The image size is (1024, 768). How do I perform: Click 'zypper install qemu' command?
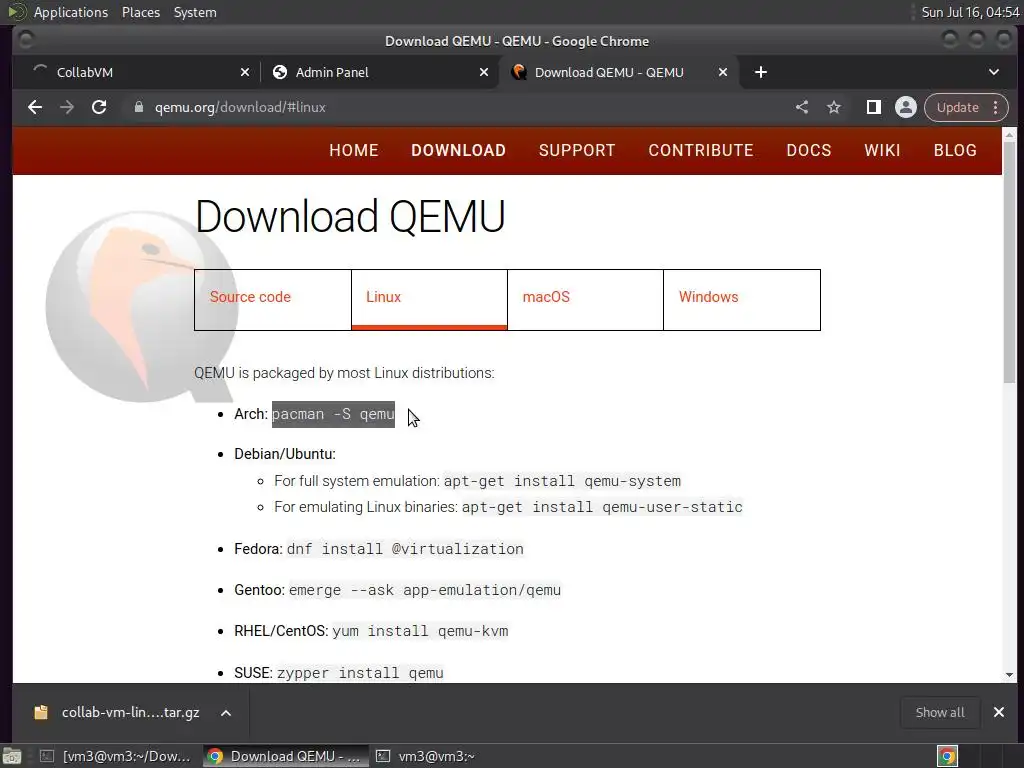coord(360,673)
